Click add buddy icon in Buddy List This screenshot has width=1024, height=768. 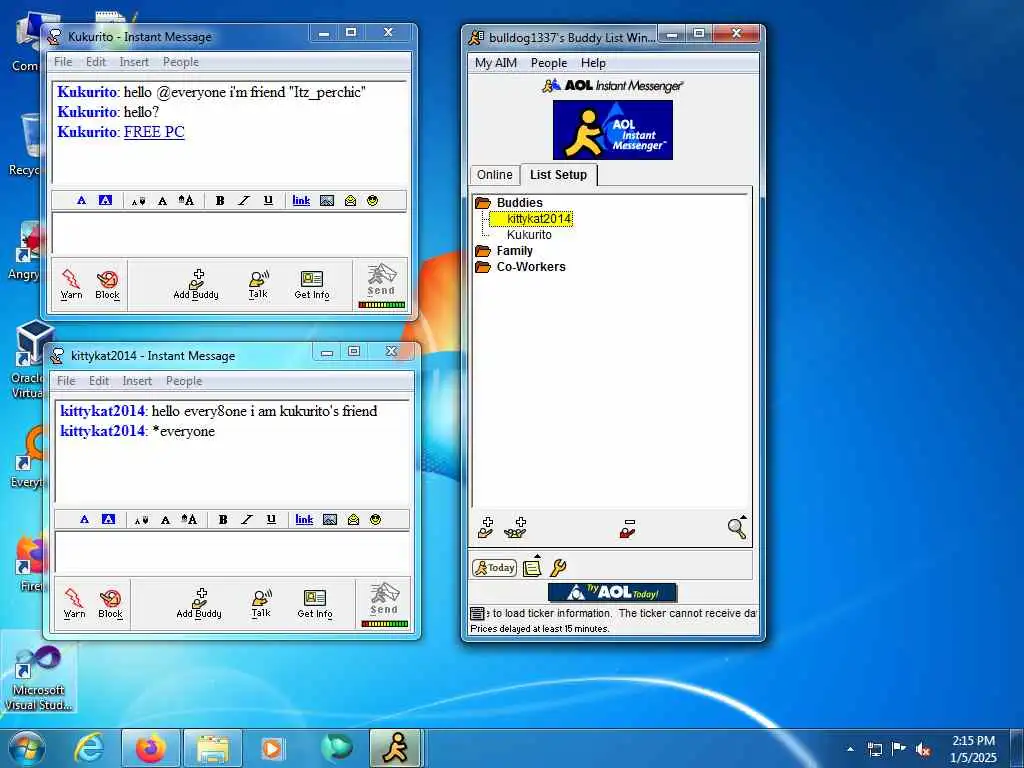click(485, 528)
